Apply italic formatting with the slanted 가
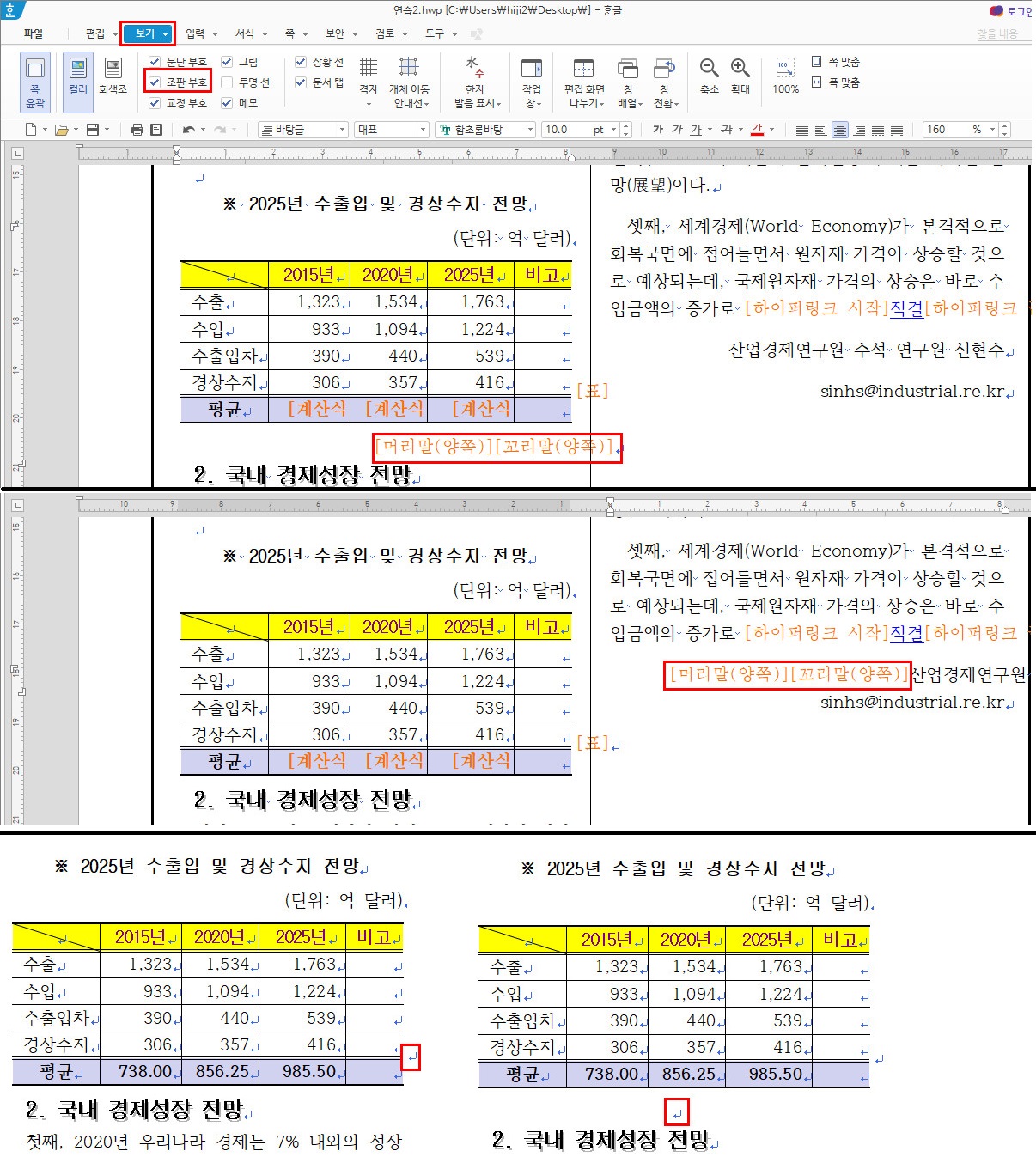The height and width of the screenshot is (1163, 1036). pyautogui.click(x=677, y=130)
